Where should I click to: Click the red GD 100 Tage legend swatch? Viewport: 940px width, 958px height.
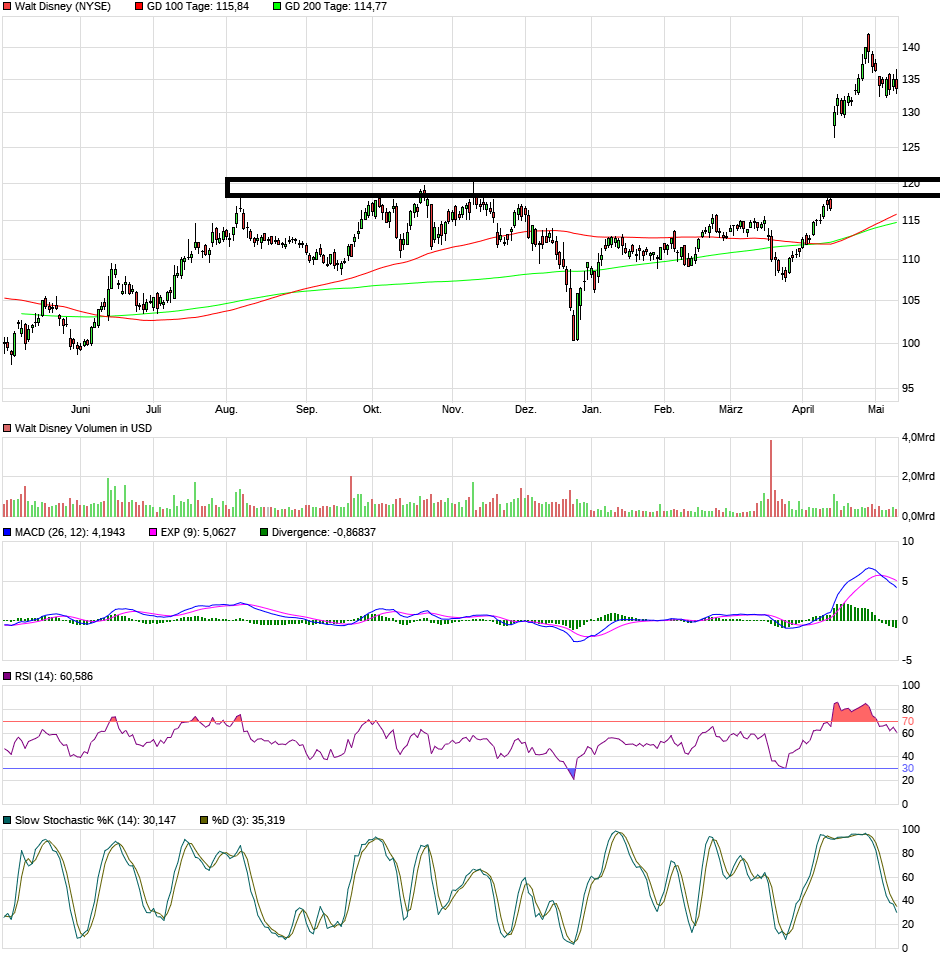tap(139, 7)
